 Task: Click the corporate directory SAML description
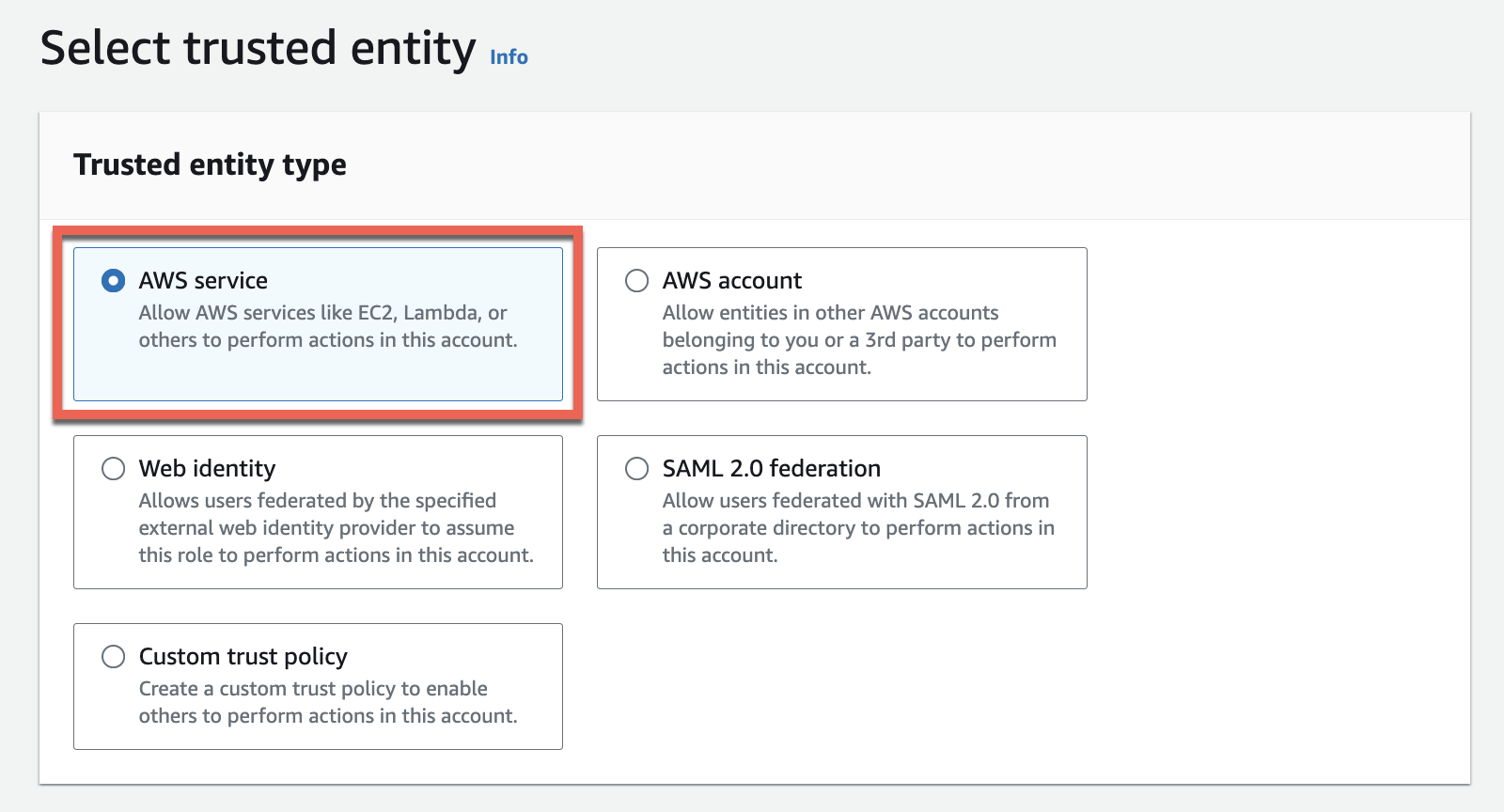(857, 527)
